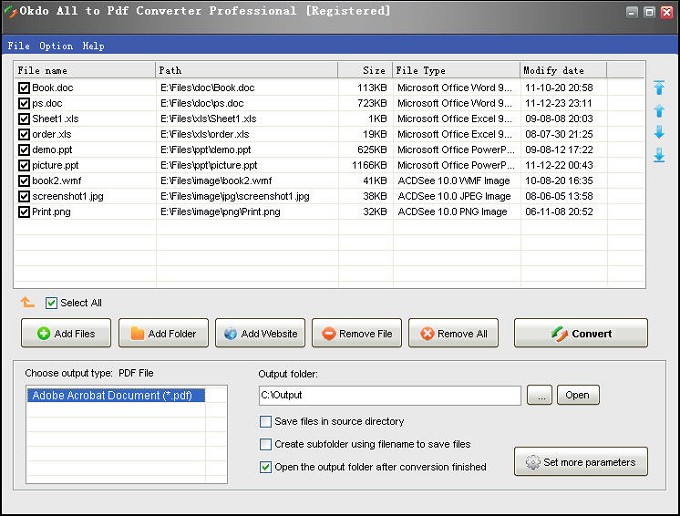This screenshot has width=680, height=516.
Task: Click the move-to-top arrow icon
Action: pos(659,88)
